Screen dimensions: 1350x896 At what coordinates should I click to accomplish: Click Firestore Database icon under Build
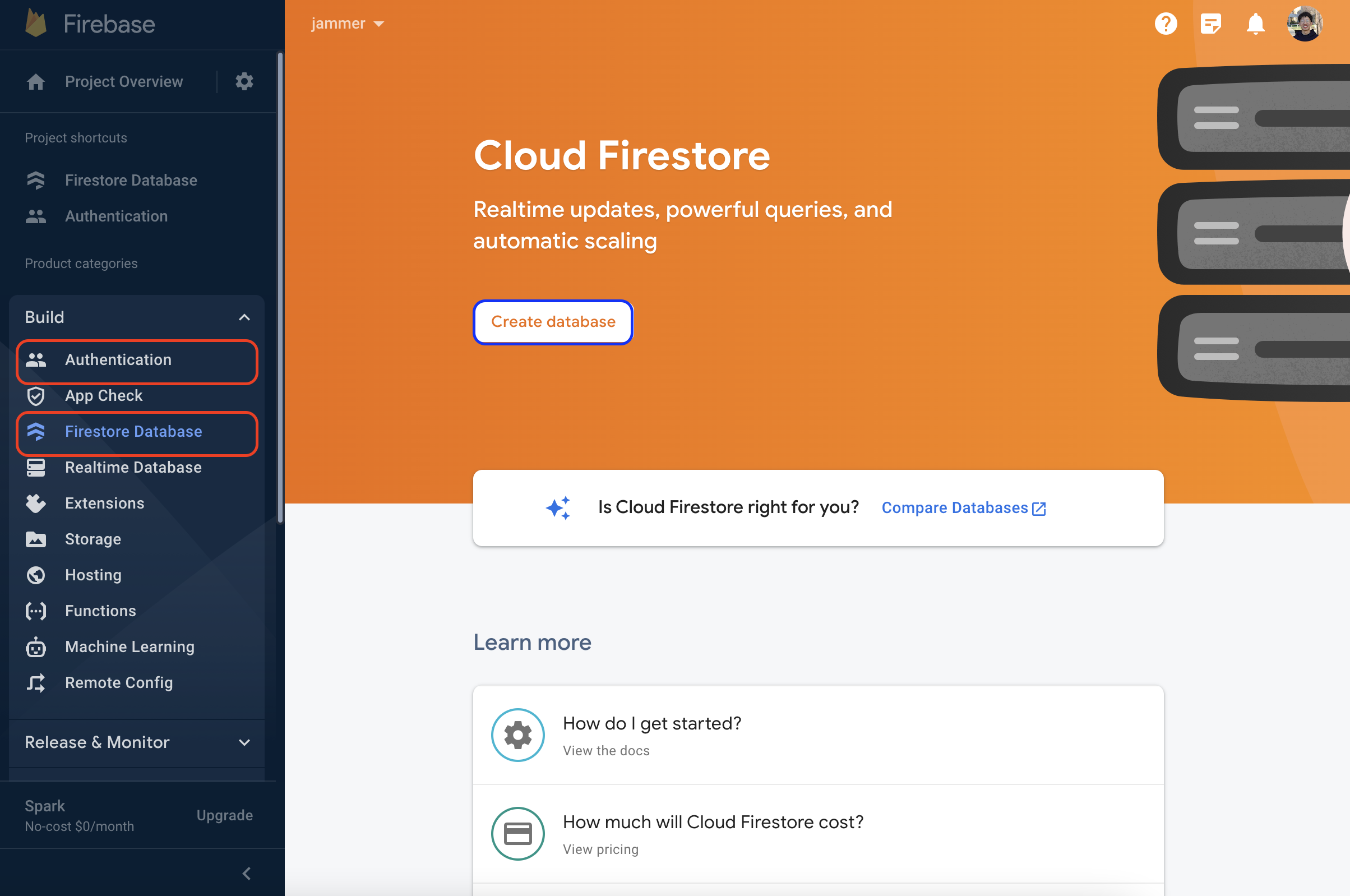(36, 431)
